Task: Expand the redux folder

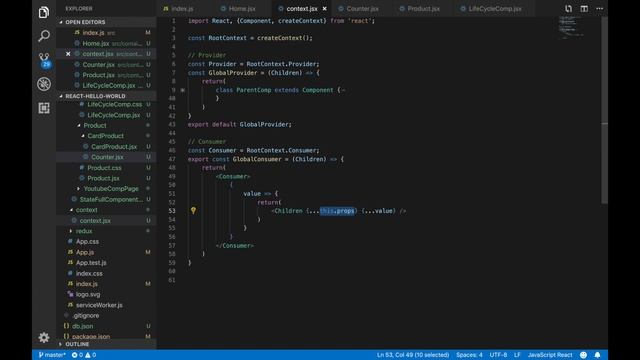Action: tap(84, 231)
